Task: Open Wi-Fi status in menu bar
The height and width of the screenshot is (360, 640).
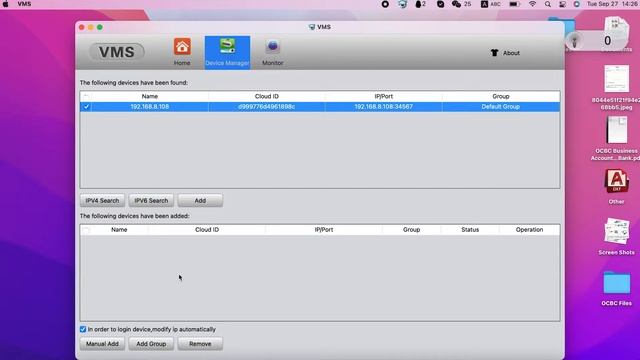Action: click(x=533, y=4)
